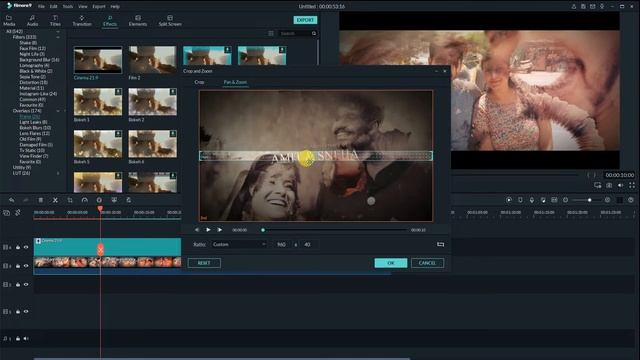Undo the last action in timeline toolbar
Screen dimensions: 640x360
pos(11,200)
